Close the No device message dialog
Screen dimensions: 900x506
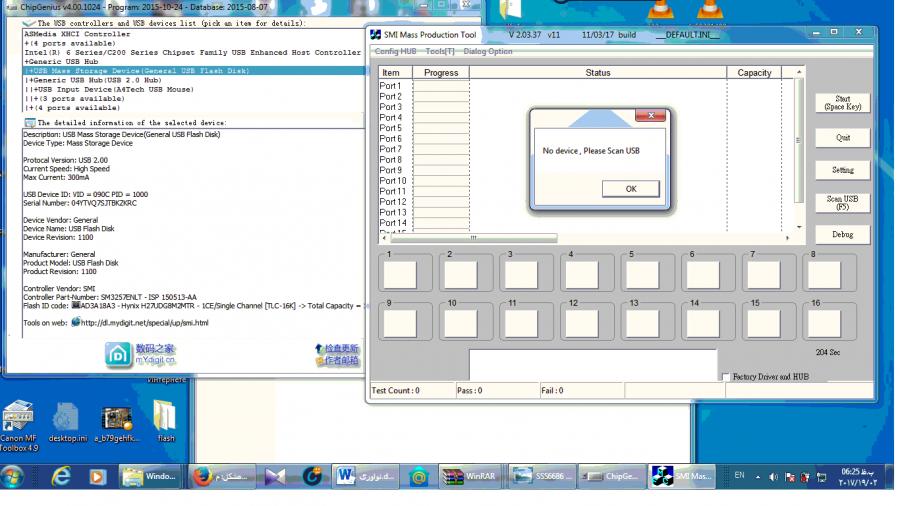point(650,115)
